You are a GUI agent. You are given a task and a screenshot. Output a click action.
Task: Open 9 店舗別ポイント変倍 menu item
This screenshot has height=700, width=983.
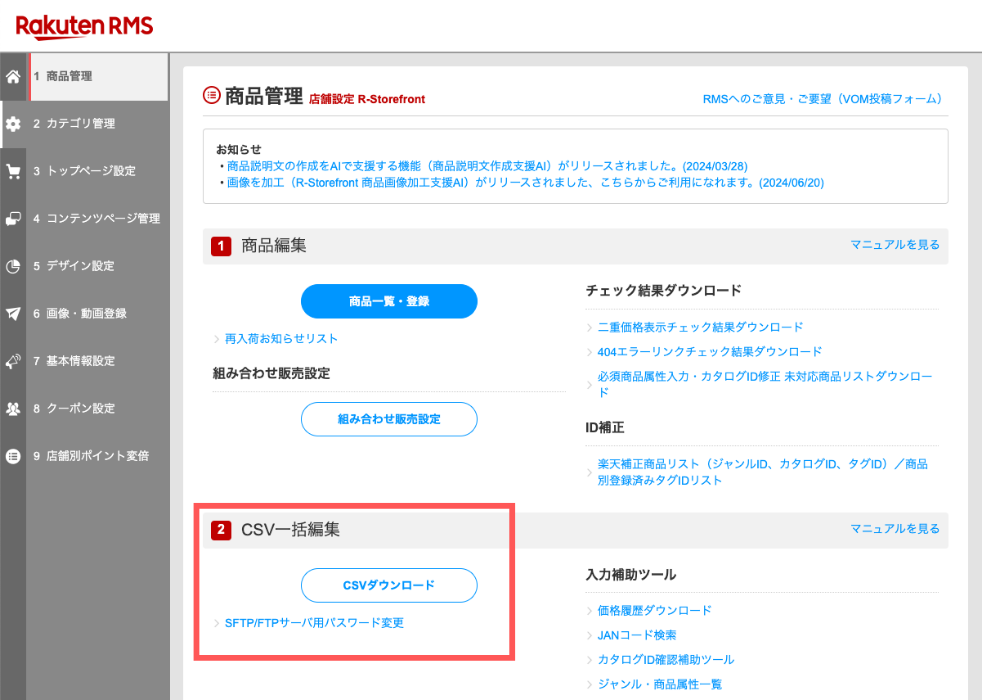tap(98, 456)
